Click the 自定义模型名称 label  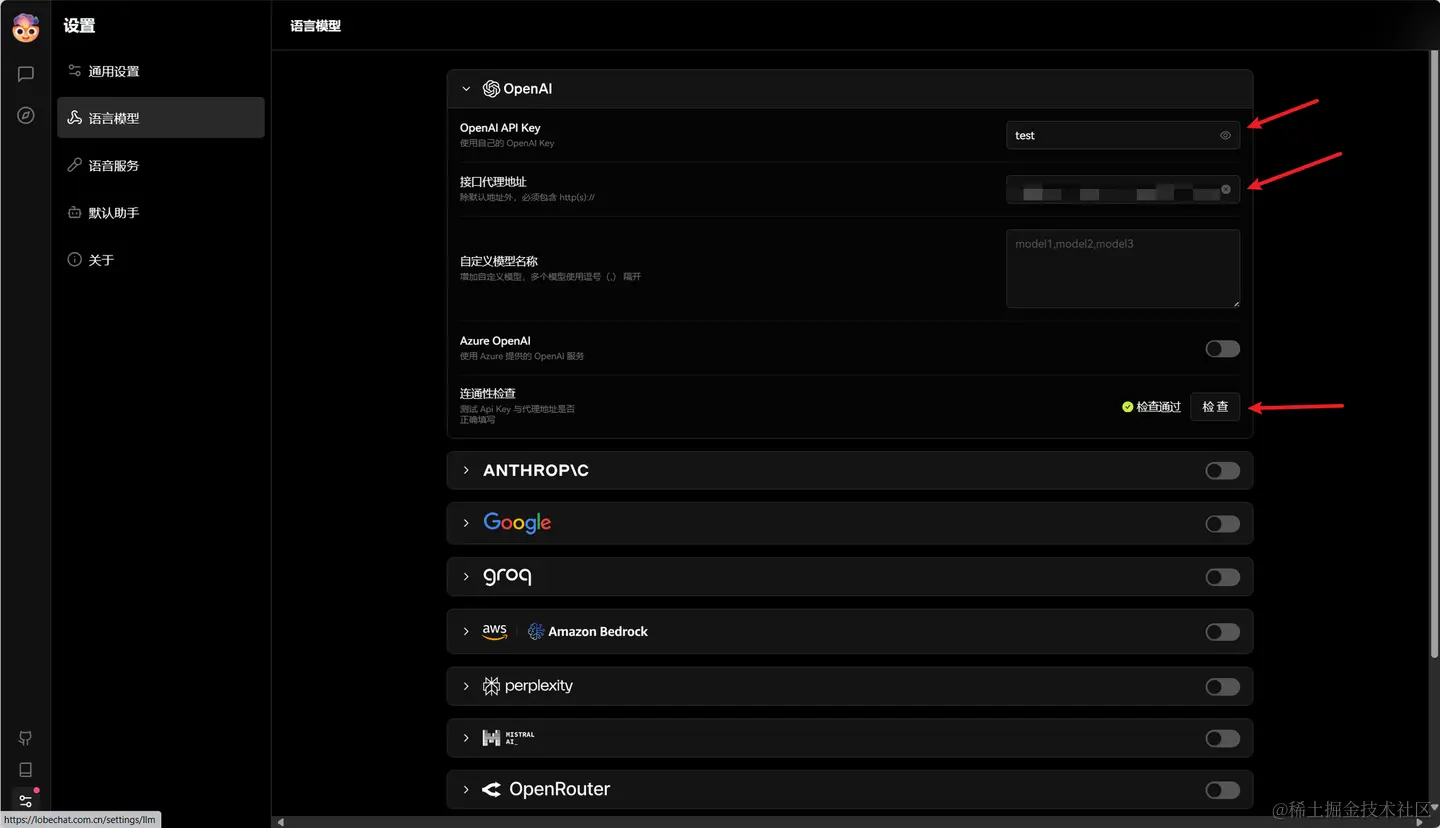[x=499, y=261]
